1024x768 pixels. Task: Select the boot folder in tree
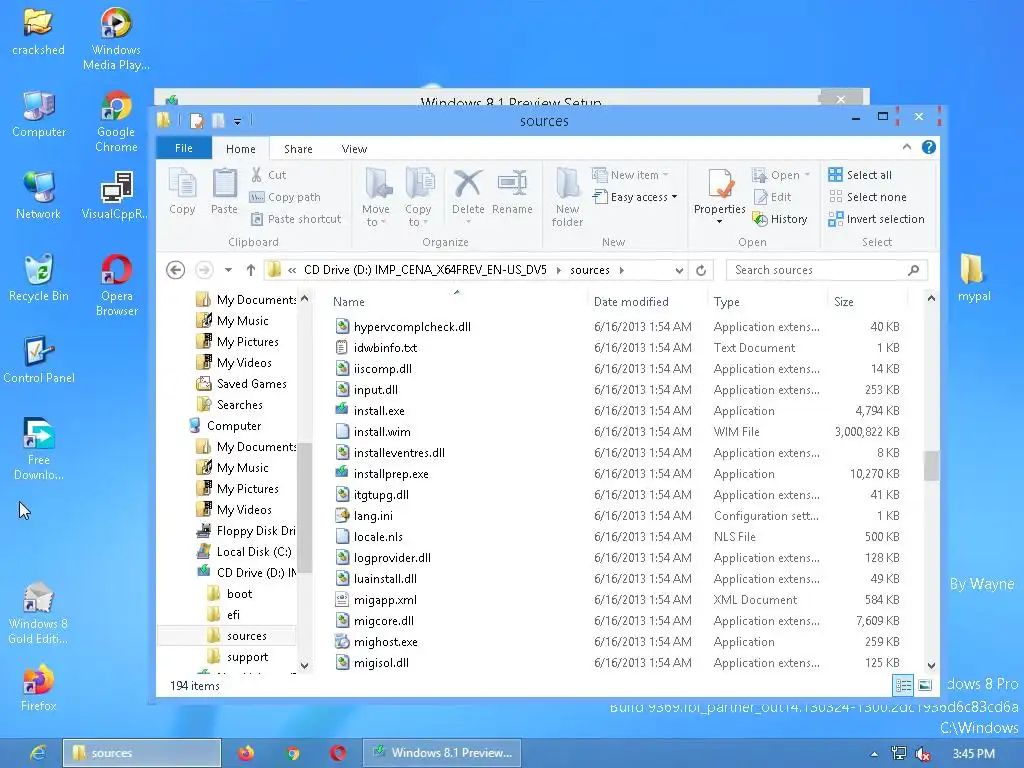click(x=239, y=594)
